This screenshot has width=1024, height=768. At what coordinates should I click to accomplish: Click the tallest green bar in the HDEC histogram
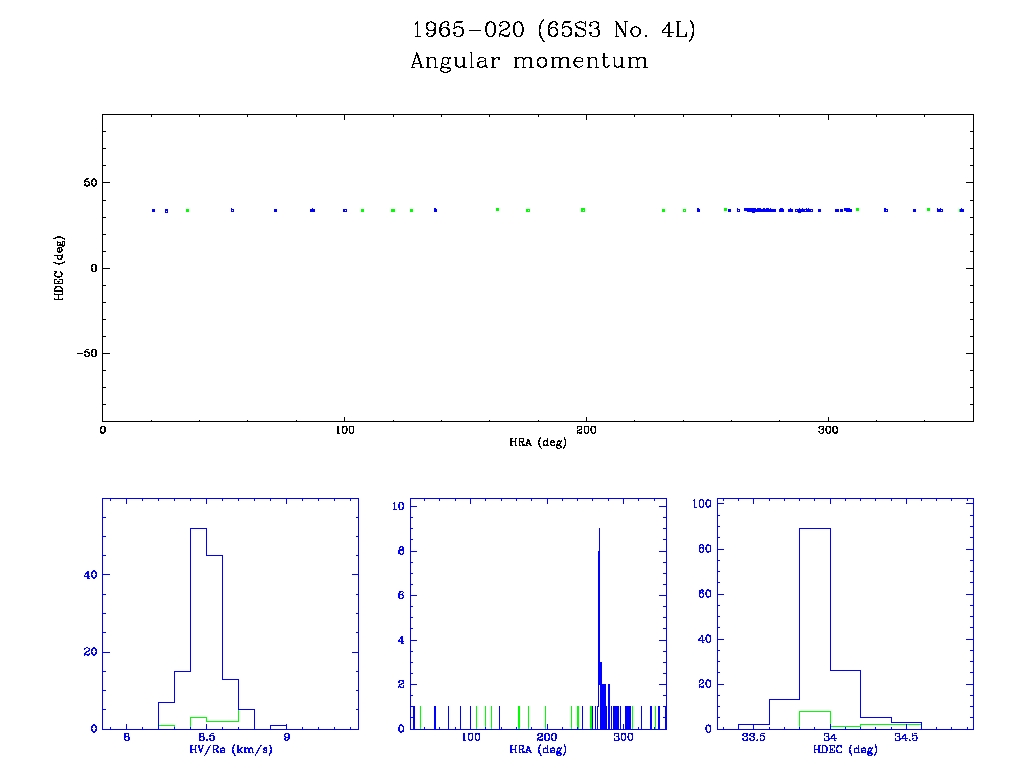(x=814, y=719)
